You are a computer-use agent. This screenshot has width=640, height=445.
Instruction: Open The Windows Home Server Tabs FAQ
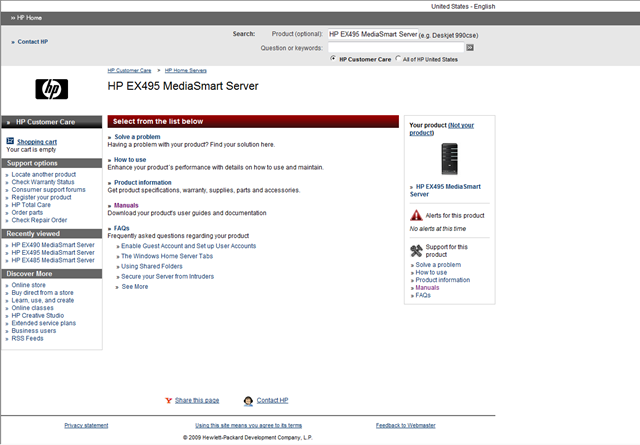click(167, 256)
